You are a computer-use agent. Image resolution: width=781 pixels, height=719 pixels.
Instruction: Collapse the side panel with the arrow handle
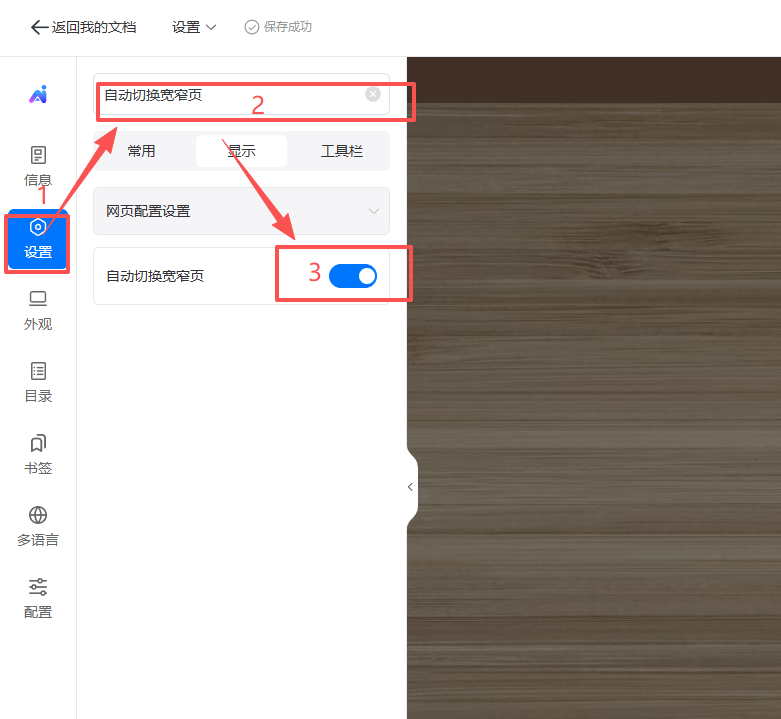click(x=410, y=487)
